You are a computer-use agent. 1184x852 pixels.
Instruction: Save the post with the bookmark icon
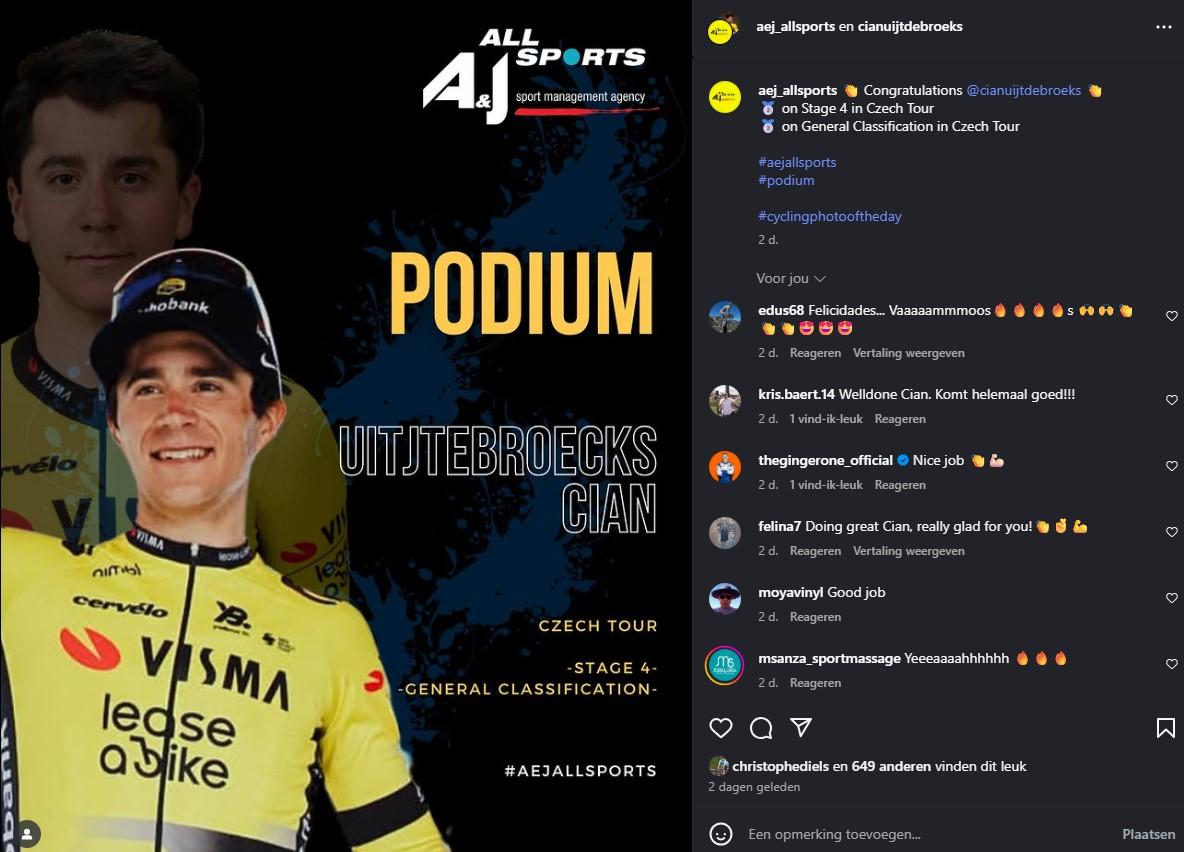(x=1165, y=727)
